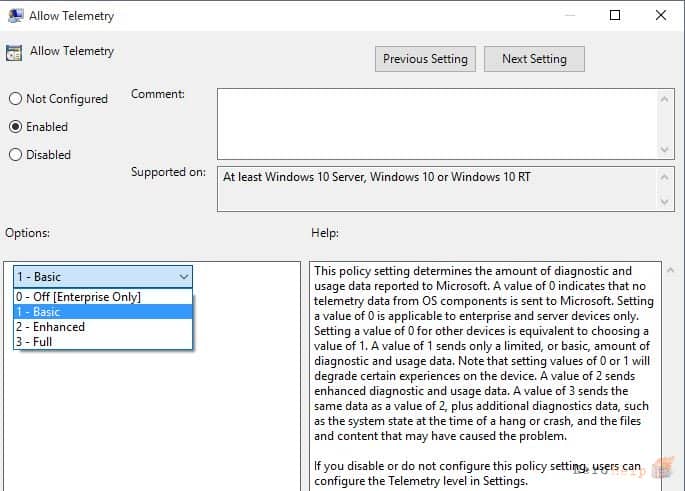Viewport: 685px width, 491px height.
Task: Select the Not Configured radio button
Action: [x=15, y=99]
